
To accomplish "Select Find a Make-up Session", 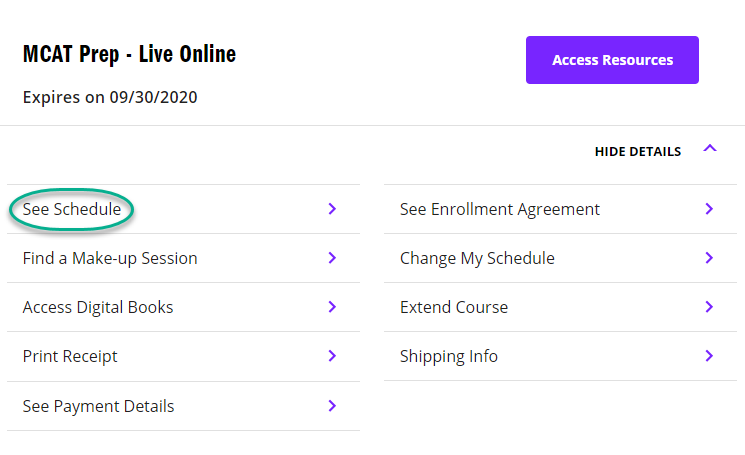I will point(110,258).
